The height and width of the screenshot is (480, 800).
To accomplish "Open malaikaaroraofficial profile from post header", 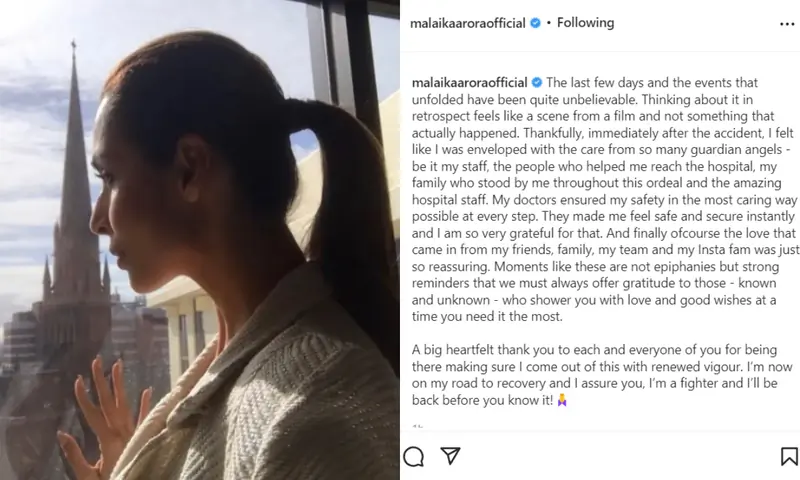I will pos(467,23).
